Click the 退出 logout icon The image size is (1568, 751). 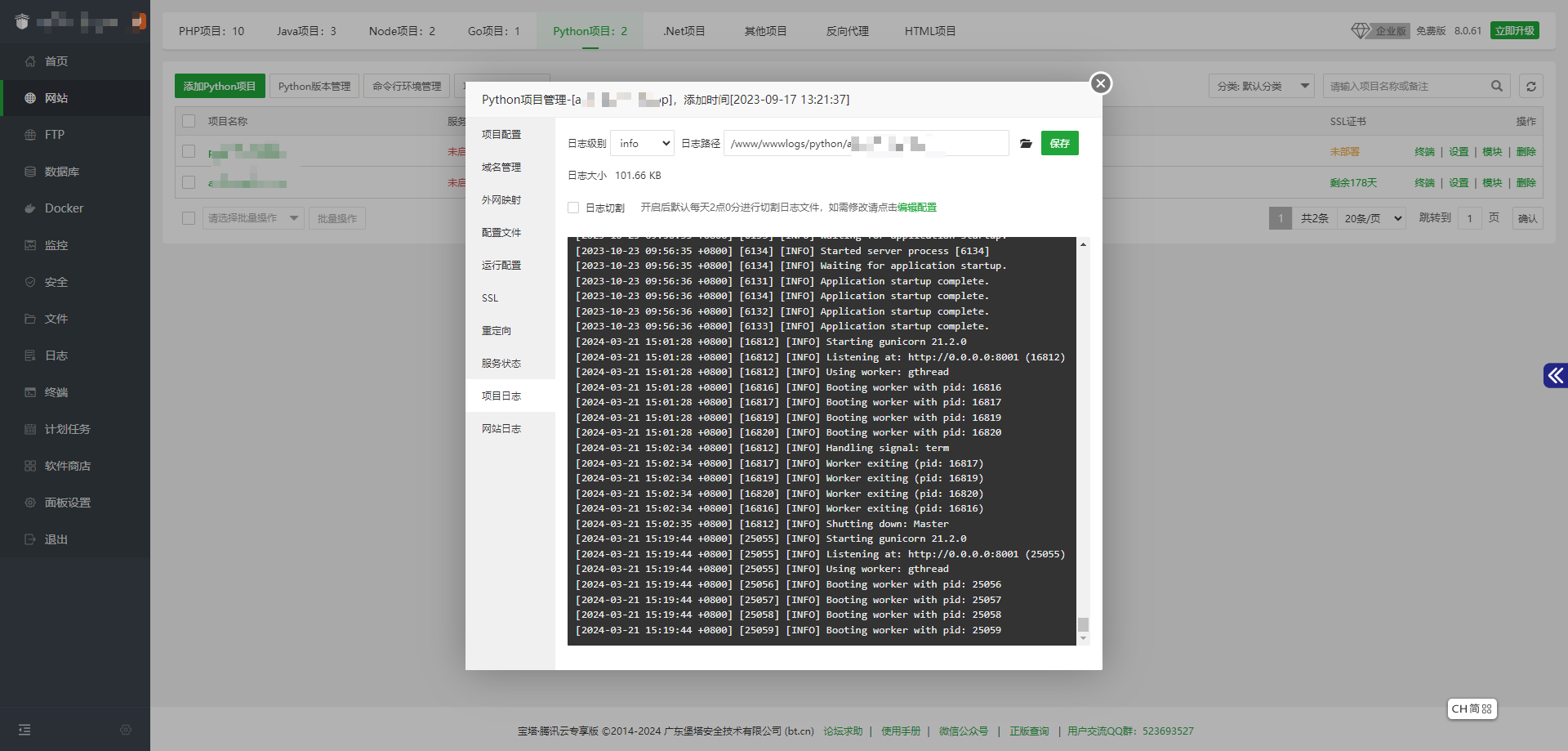point(30,539)
